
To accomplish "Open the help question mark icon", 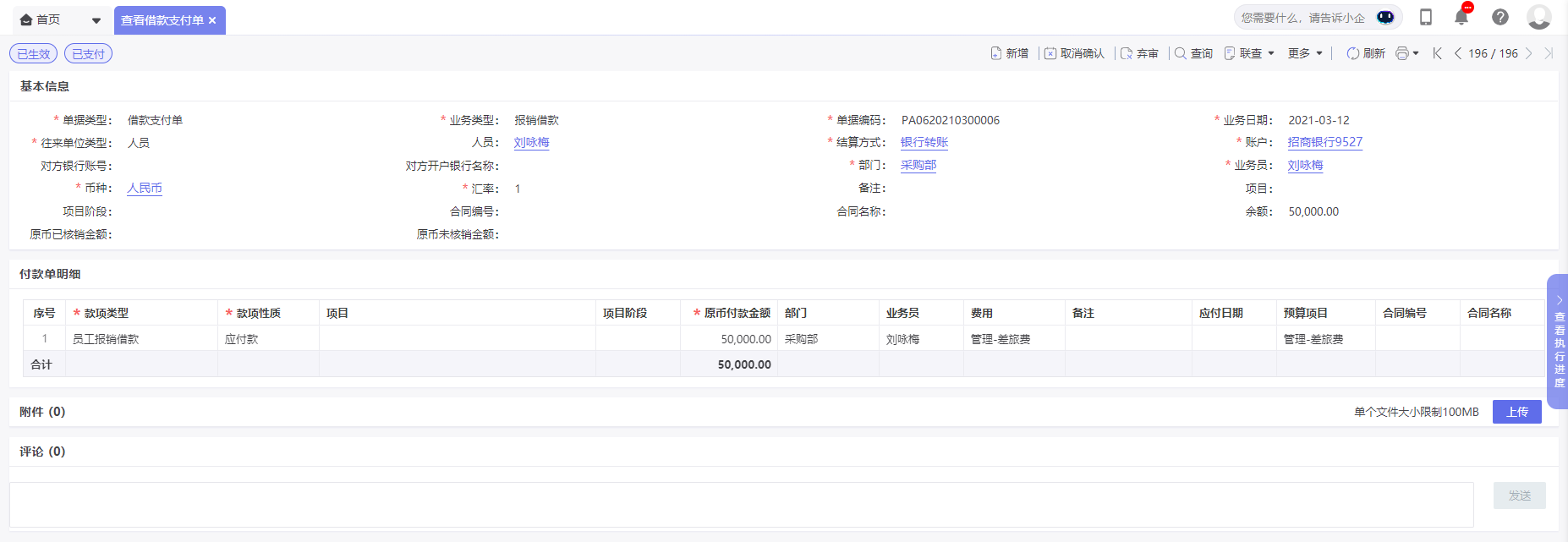I will tap(1500, 17).
